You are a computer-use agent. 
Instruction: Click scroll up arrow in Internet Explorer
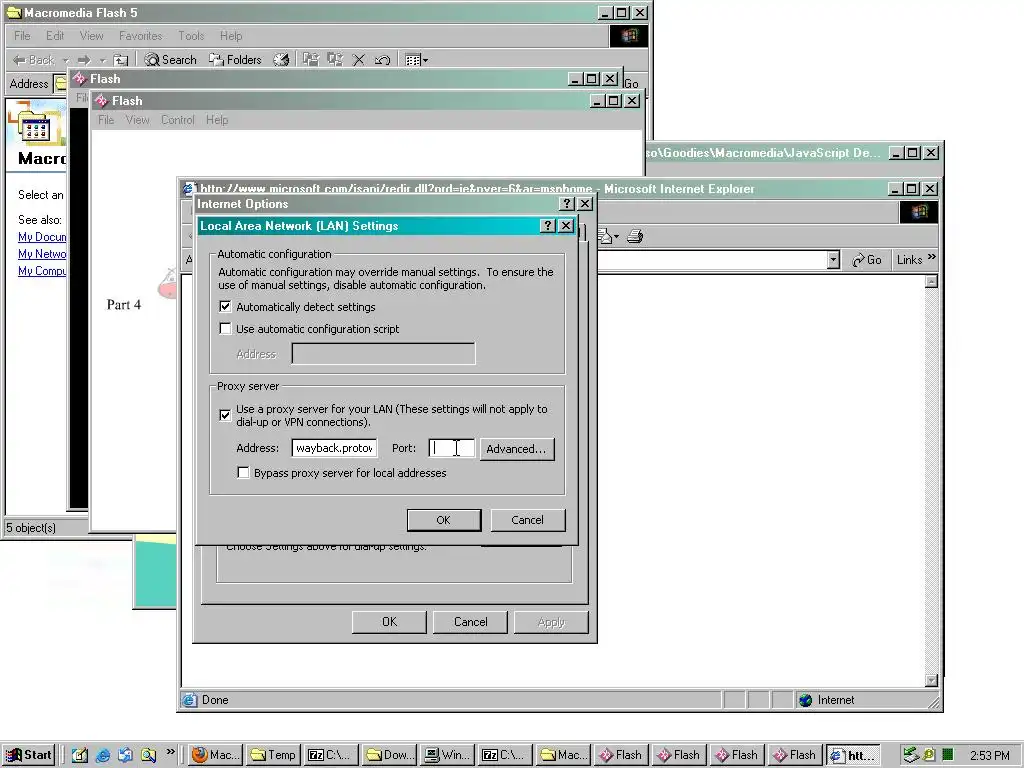932,281
